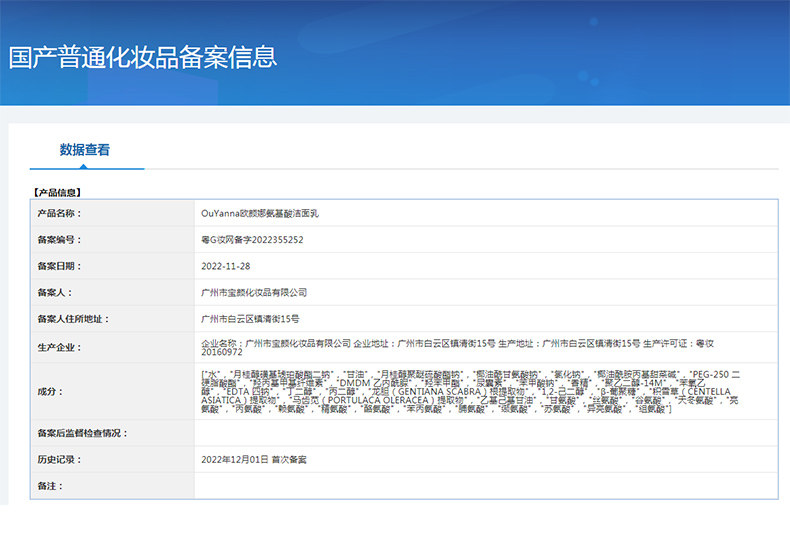This screenshot has height=545, width=790.
Task: Click the 备案人住所地址 row label
Action: point(72,319)
